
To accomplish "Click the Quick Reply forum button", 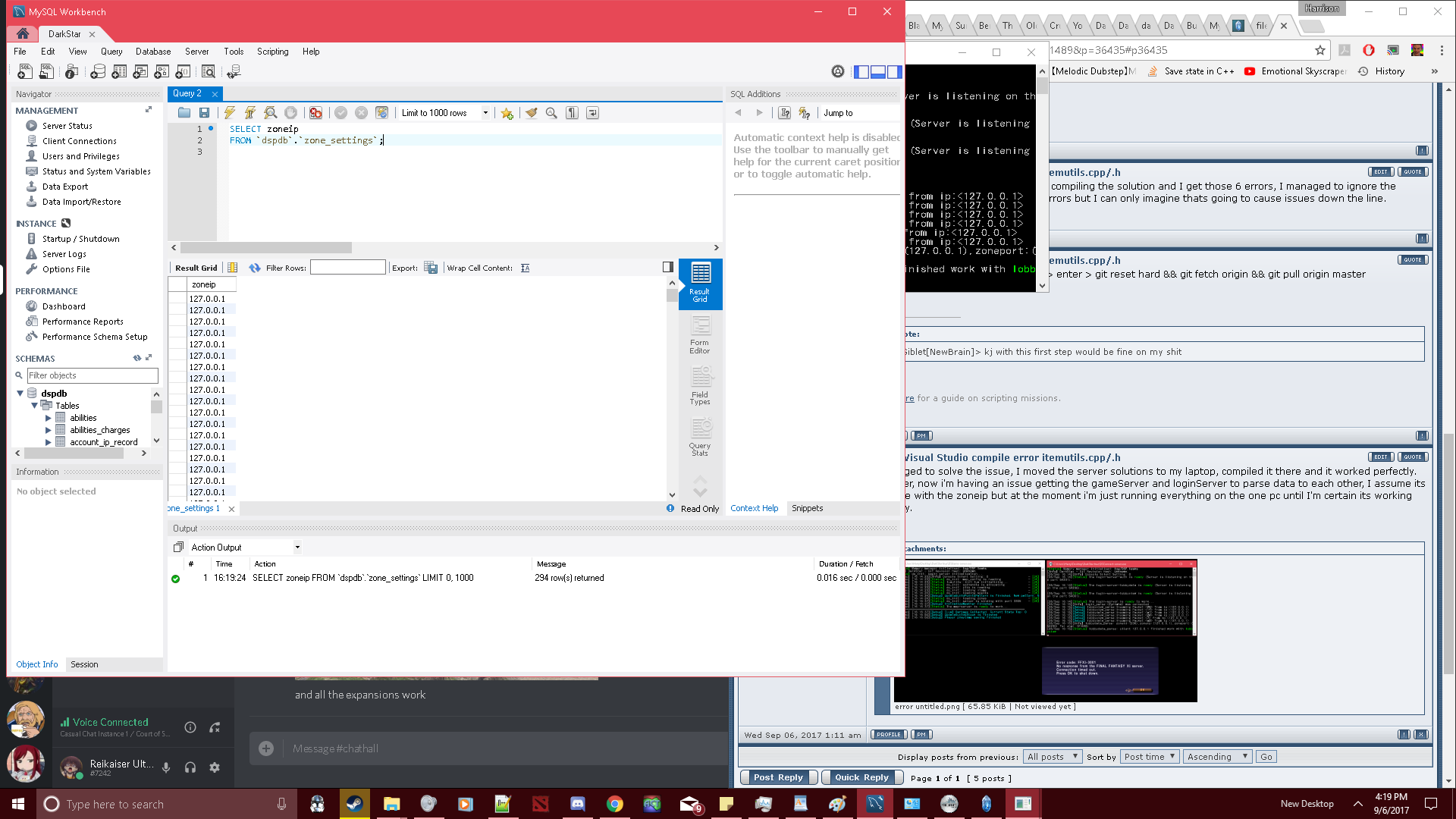I will coord(861,777).
